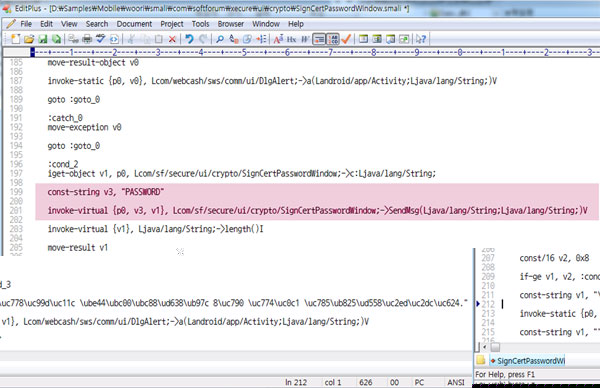Image resolution: width=600 pixels, height=388 pixels.
Task: Click the 'const/16 v2, 0x8' line
Action: point(554,258)
